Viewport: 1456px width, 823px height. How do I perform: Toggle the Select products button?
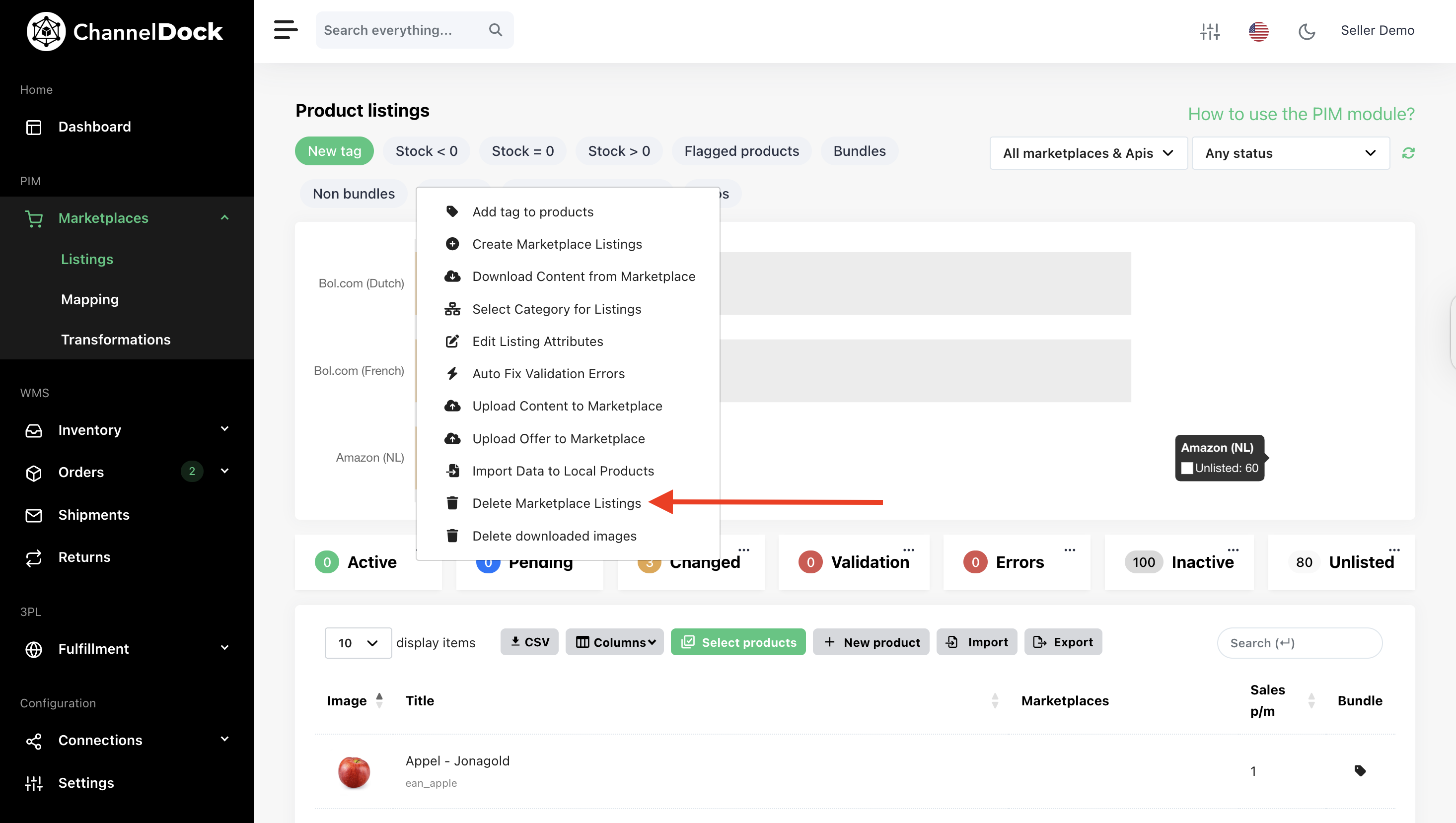point(738,642)
